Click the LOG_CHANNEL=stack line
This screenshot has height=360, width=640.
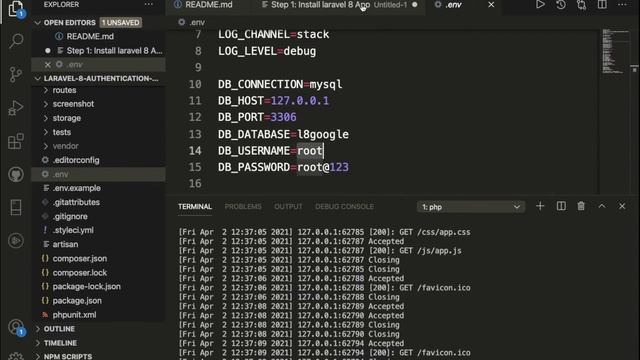pyautogui.click(x=273, y=34)
